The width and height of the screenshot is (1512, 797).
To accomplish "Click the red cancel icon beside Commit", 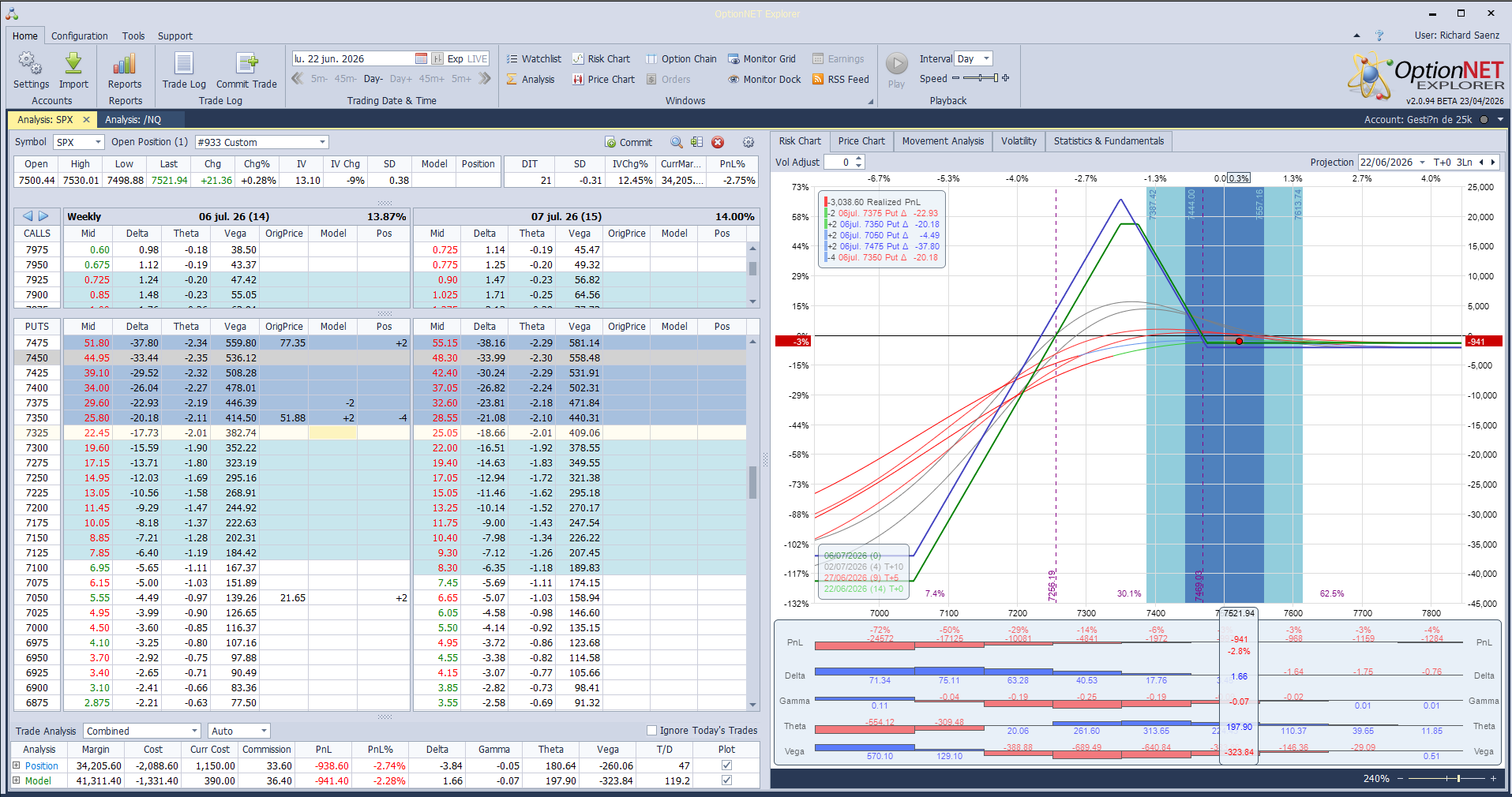I will pyautogui.click(x=718, y=142).
